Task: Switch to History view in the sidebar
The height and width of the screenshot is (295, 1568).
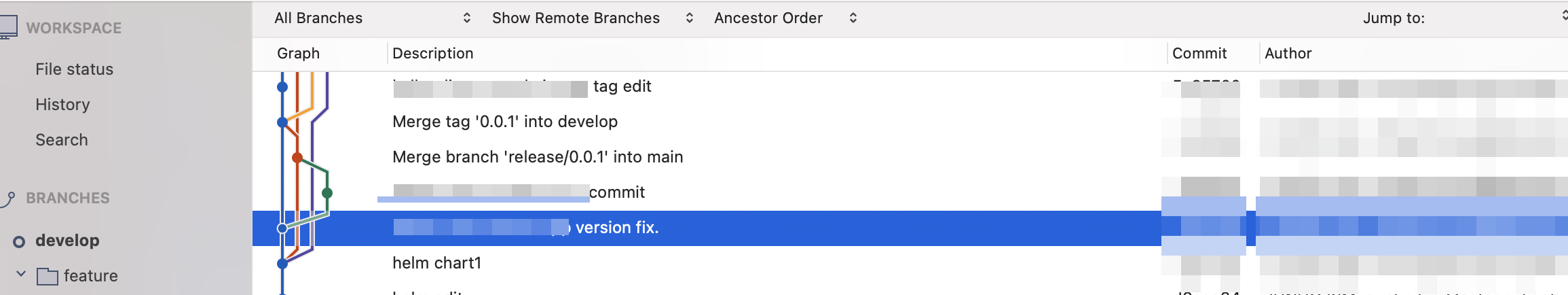Action: 62,105
